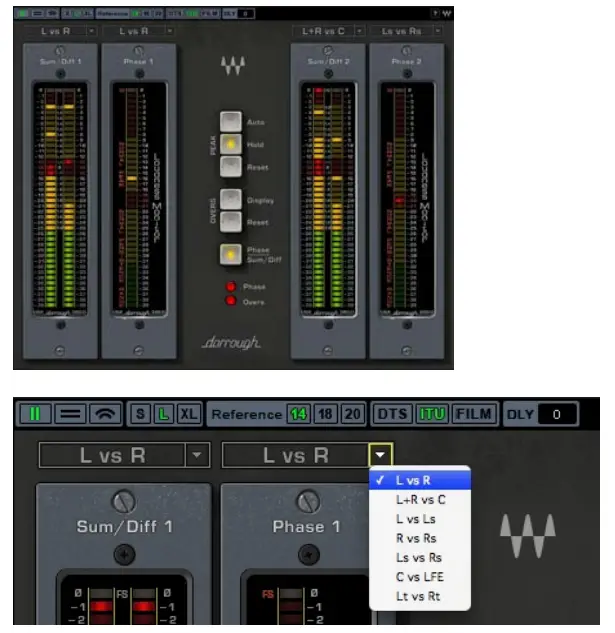Click the Phase 2 meter display
The width and height of the screenshot is (615, 633).
pos(407,200)
